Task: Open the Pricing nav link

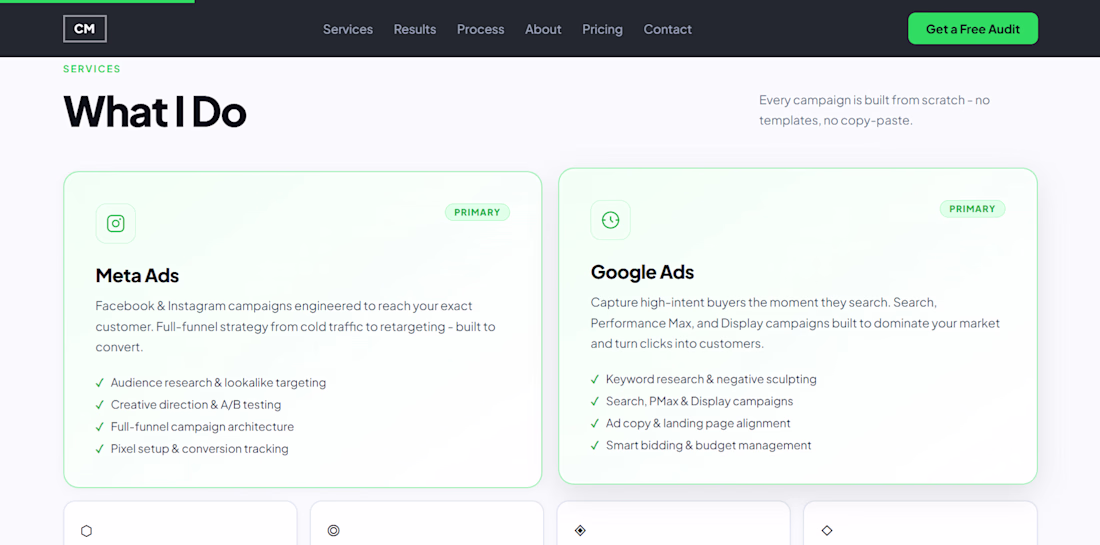Action: pyautogui.click(x=603, y=29)
